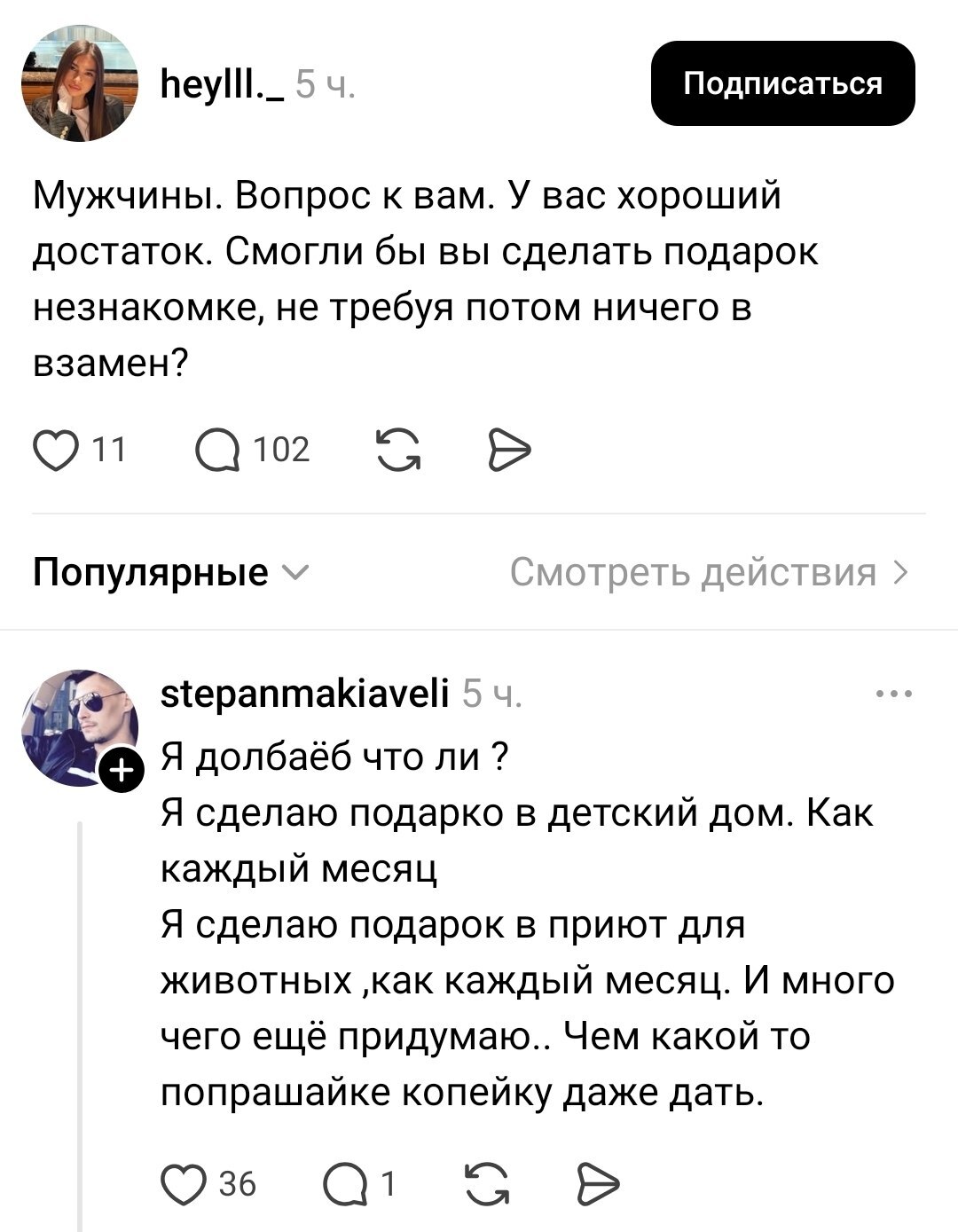Image resolution: width=958 pixels, height=1232 pixels.
Task: Tap the 36 likes count on reply
Action: click(237, 1184)
